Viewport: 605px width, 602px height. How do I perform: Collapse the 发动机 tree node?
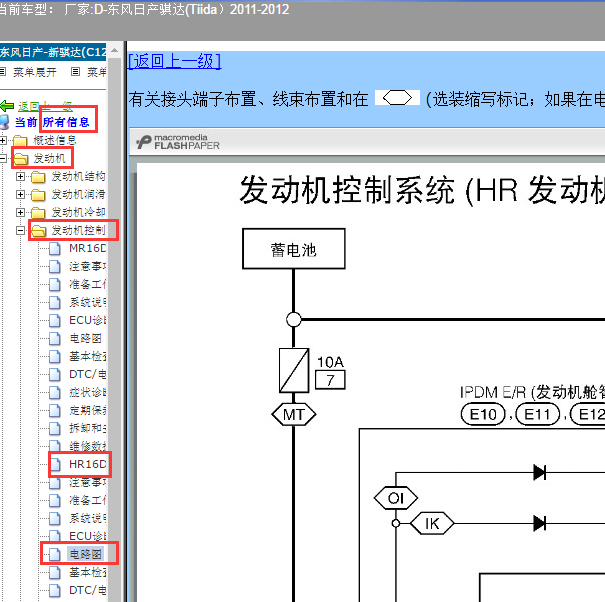3,158
